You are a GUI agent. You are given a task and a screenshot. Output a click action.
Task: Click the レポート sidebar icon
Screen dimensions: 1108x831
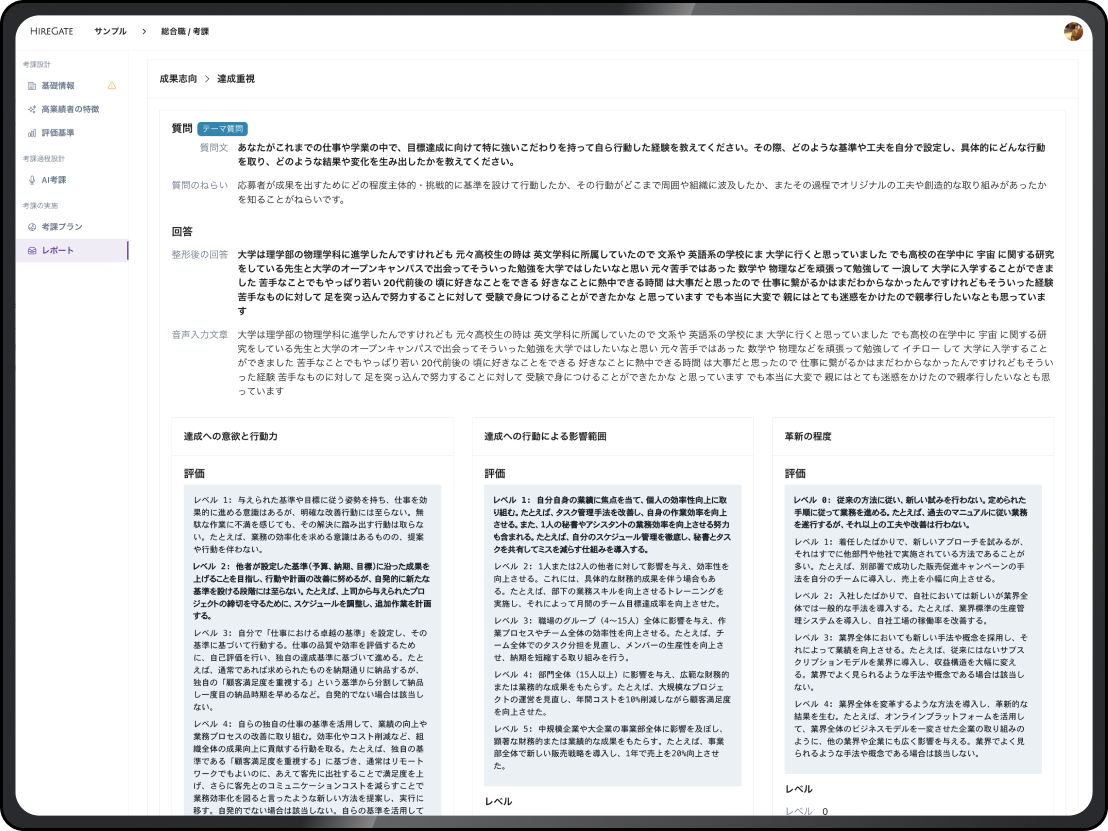pos(32,250)
